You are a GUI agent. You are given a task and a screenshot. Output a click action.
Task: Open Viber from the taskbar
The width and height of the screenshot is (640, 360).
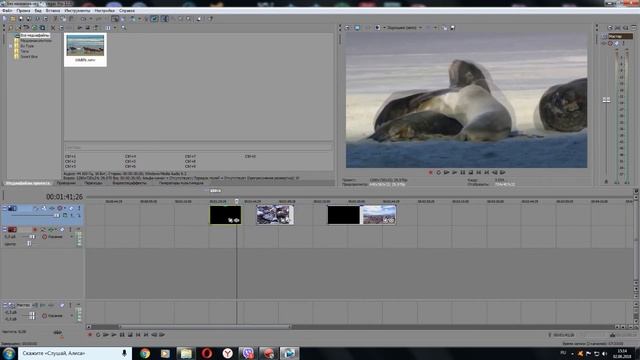pyautogui.click(x=248, y=353)
